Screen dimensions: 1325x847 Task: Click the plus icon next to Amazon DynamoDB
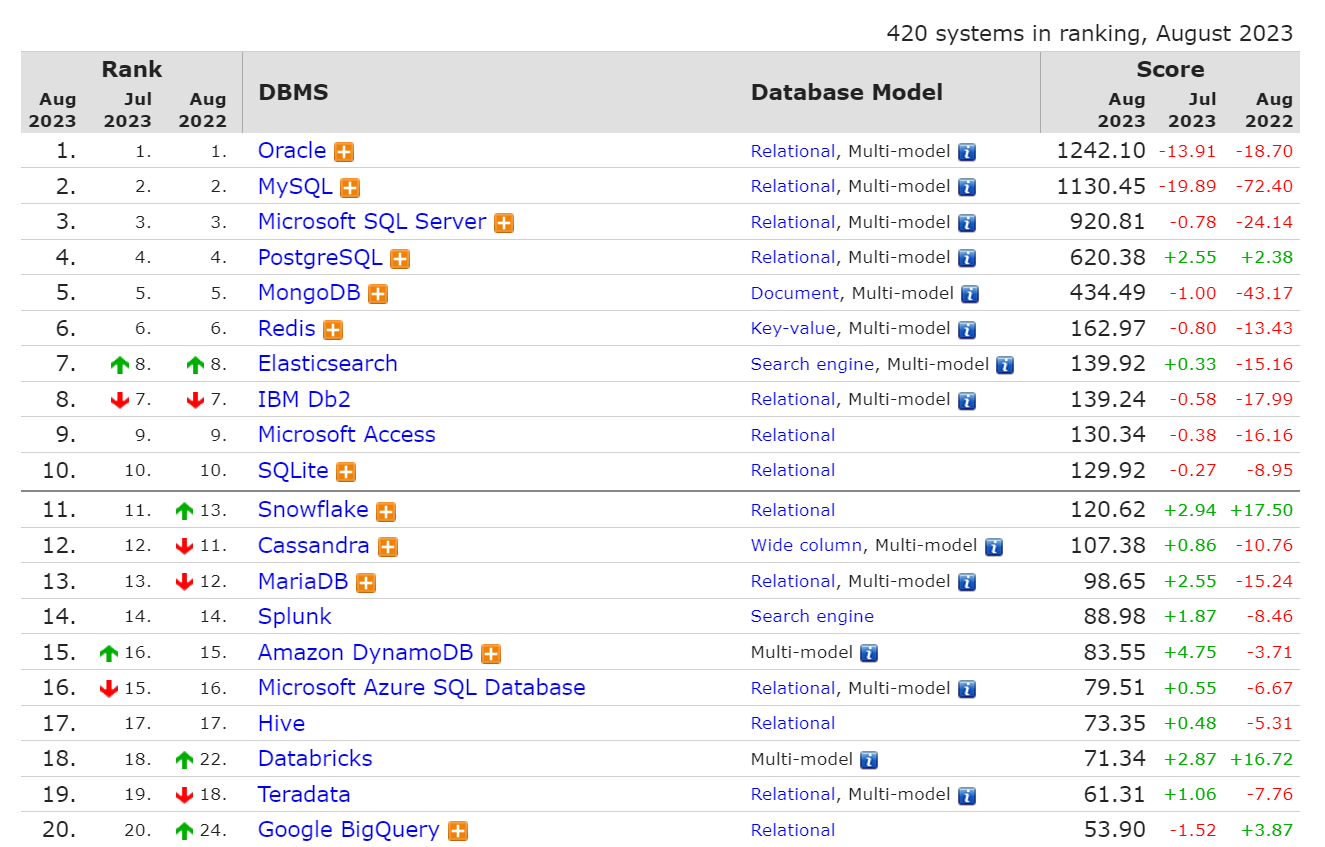click(491, 654)
